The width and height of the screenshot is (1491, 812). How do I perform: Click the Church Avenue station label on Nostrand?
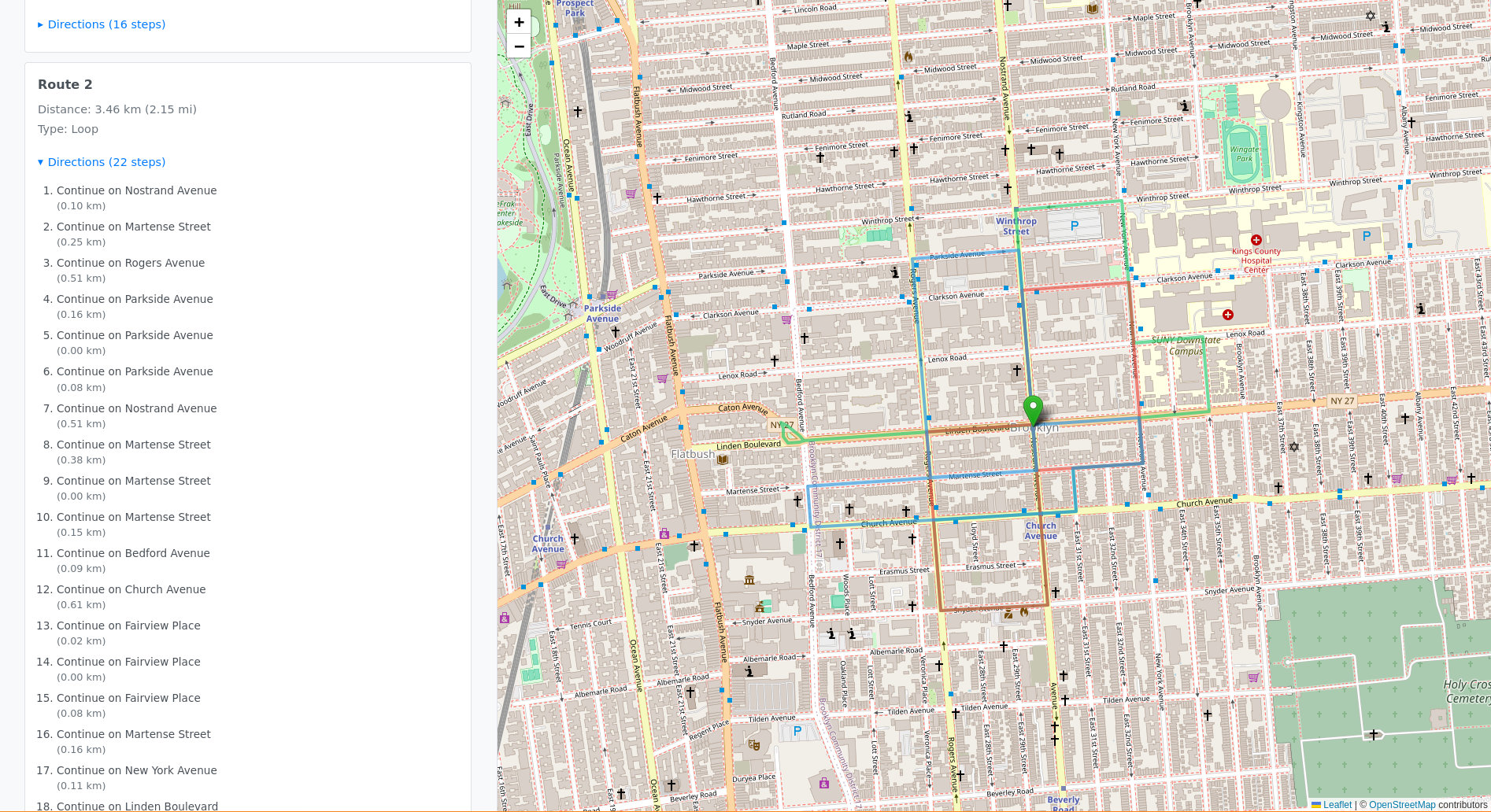[x=1041, y=530]
